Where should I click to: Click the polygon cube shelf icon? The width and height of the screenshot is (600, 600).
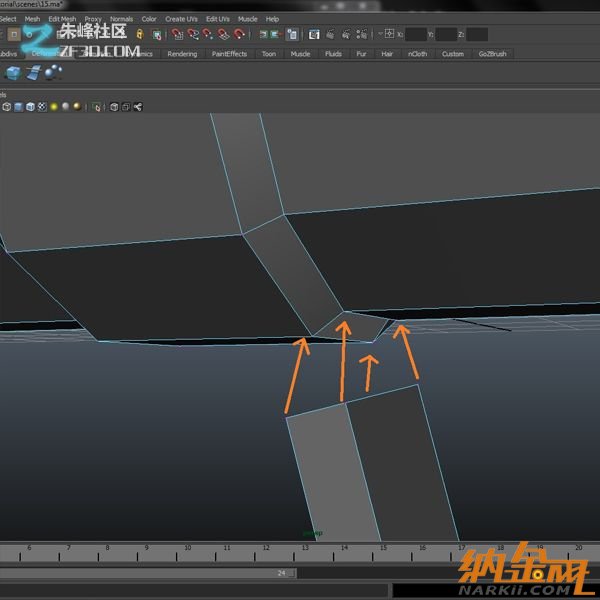pos(13,73)
